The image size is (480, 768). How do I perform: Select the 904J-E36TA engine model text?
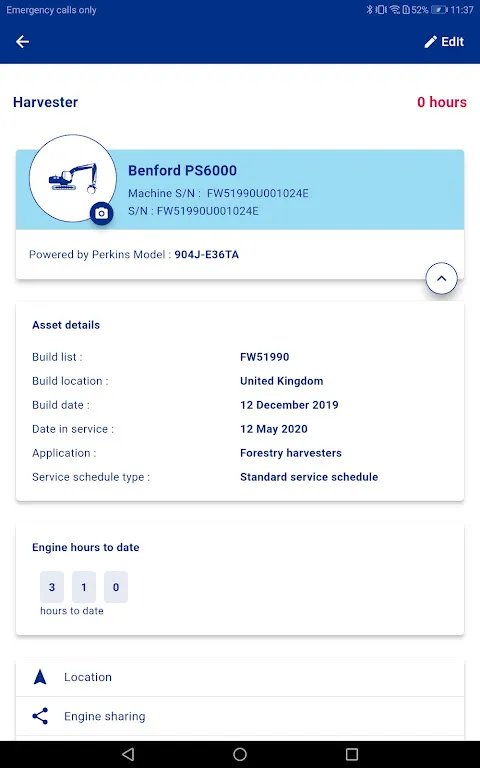click(x=207, y=255)
